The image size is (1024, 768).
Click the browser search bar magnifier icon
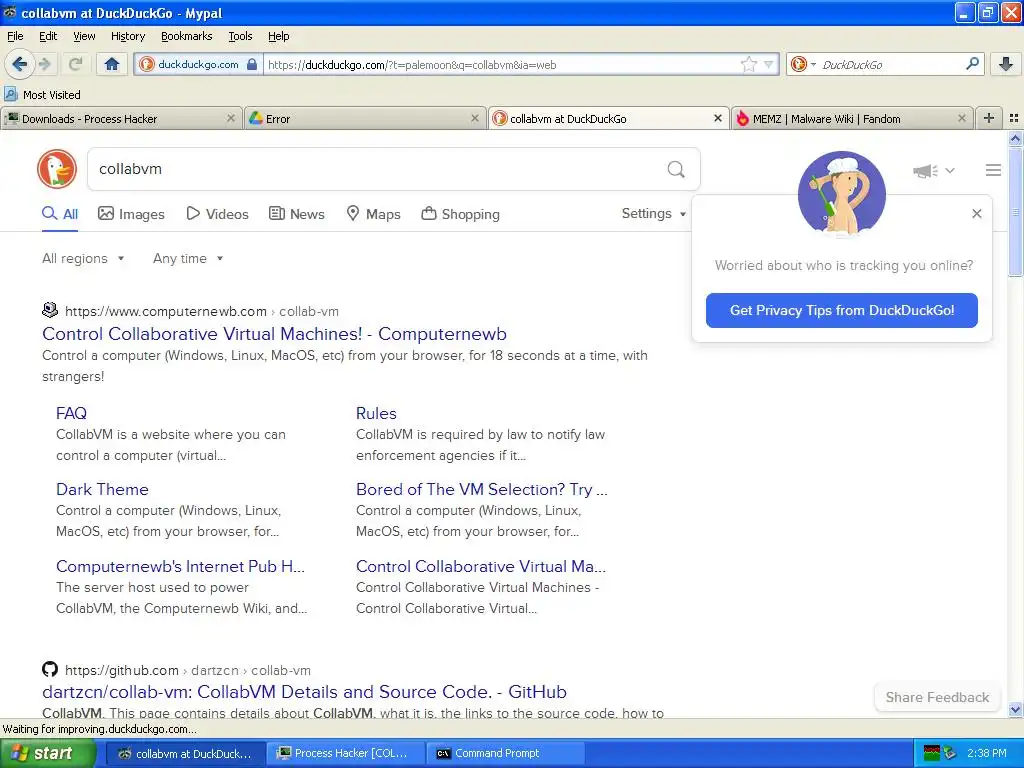coord(972,64)
